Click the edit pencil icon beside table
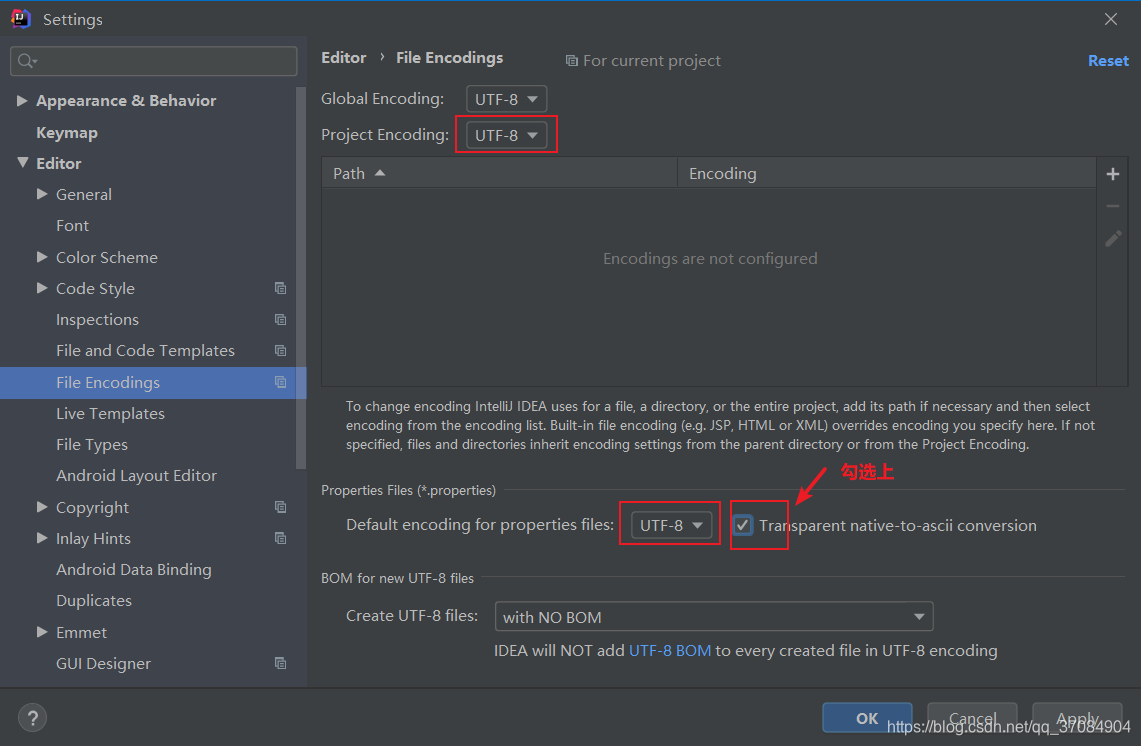Image resolution: width=1141 pixels, height=746 pixels. 1113,239
